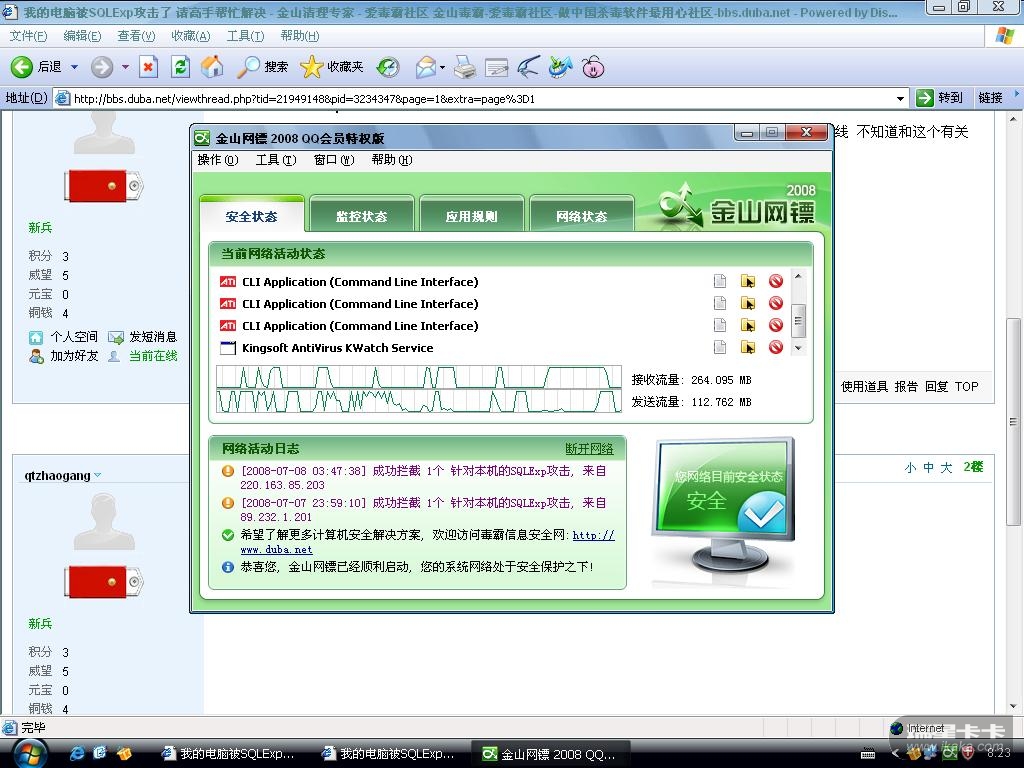Click the 转到 Go button

[x=939, y=98]
